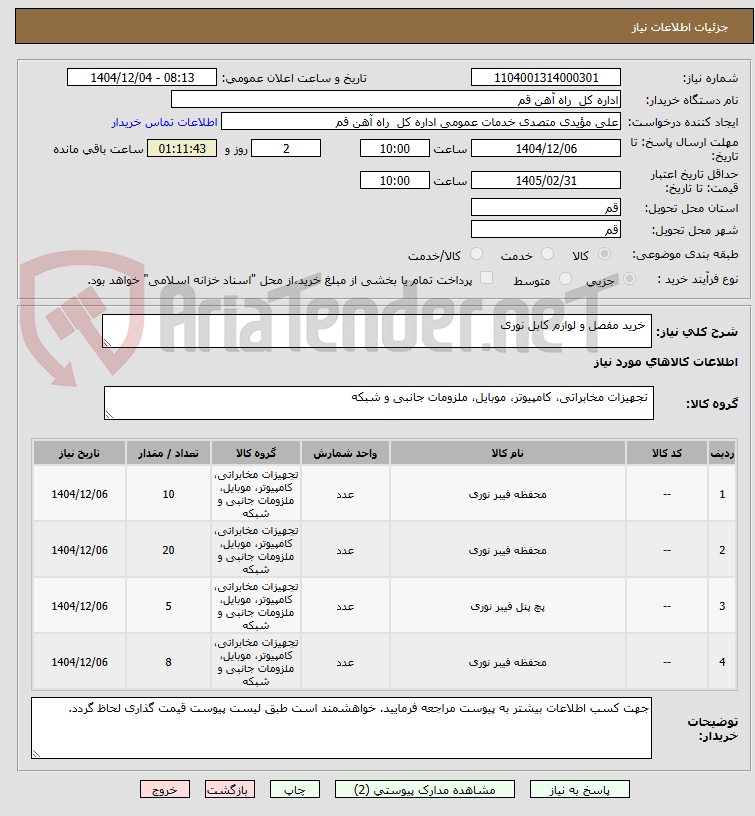Viewport: 755px width, 816px height.
Task: Click the تاریخ نیاز column header
Action: pos(79,453)
